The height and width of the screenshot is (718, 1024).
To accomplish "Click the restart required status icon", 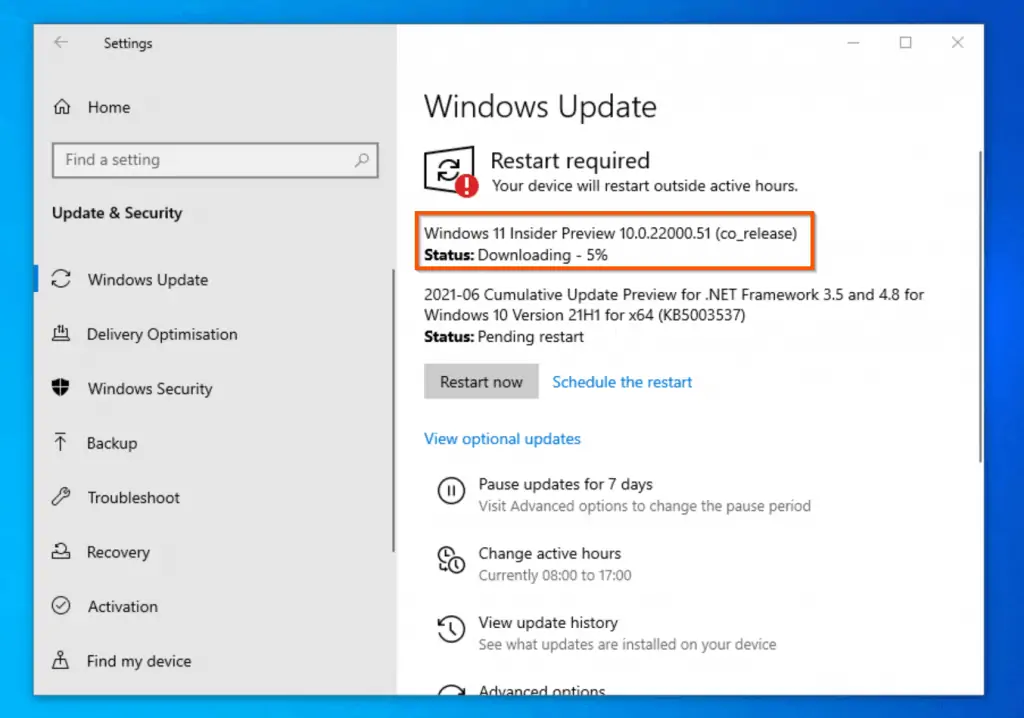I will click(451, 171).
